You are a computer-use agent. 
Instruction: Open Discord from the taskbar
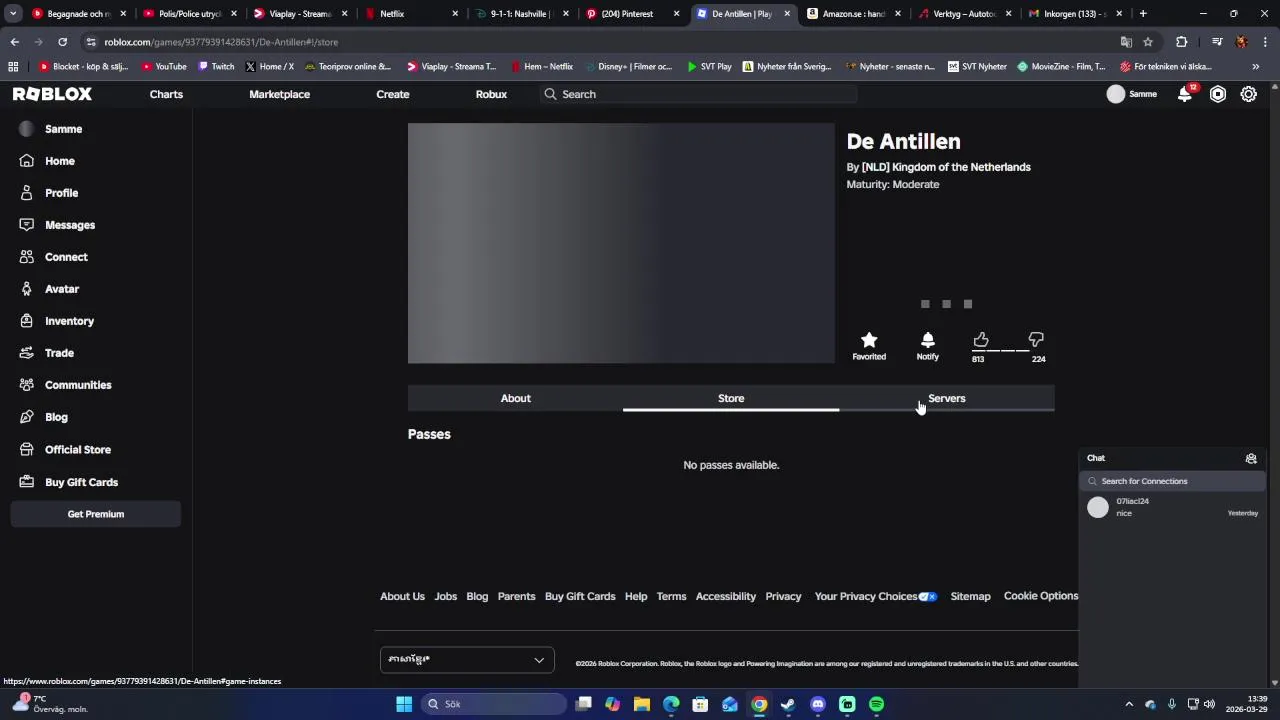point(818,704)
